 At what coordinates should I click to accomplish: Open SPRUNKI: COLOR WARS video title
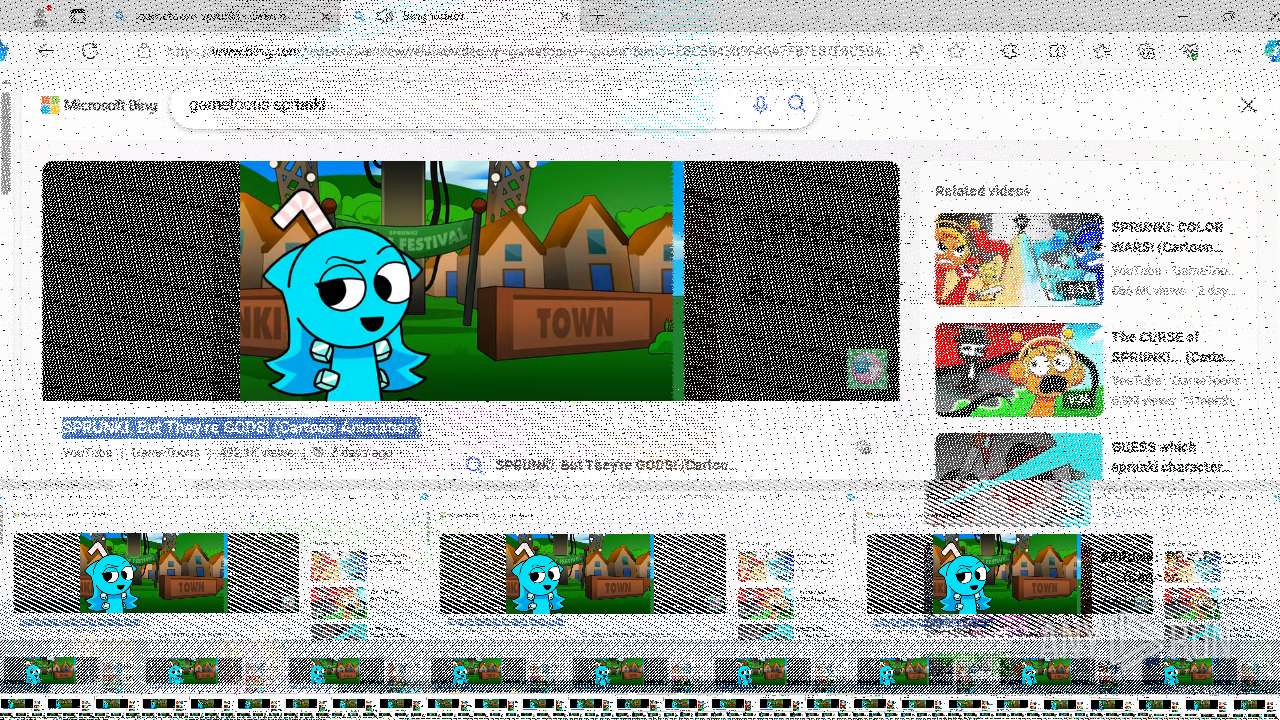pyautogui.click(x=1168, y=237)
